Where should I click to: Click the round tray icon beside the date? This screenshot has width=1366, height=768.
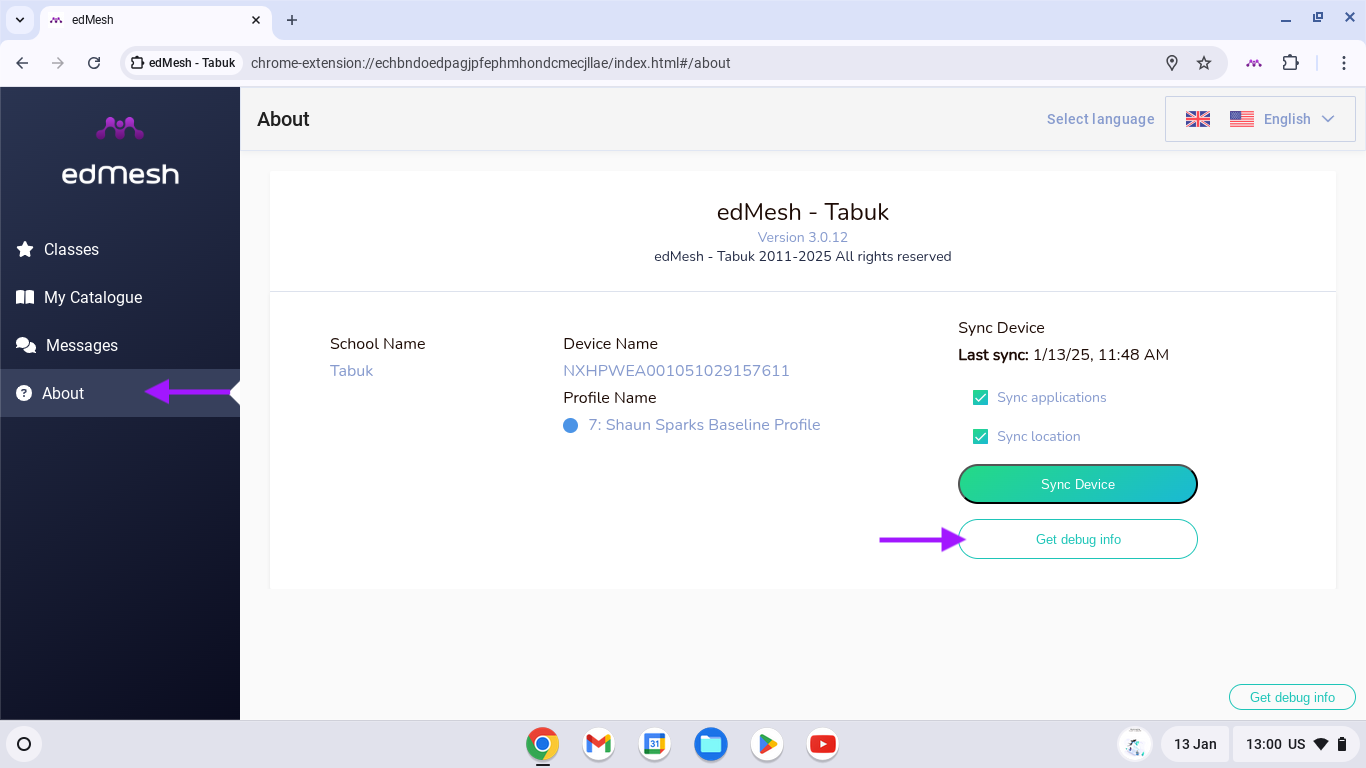1134,744
